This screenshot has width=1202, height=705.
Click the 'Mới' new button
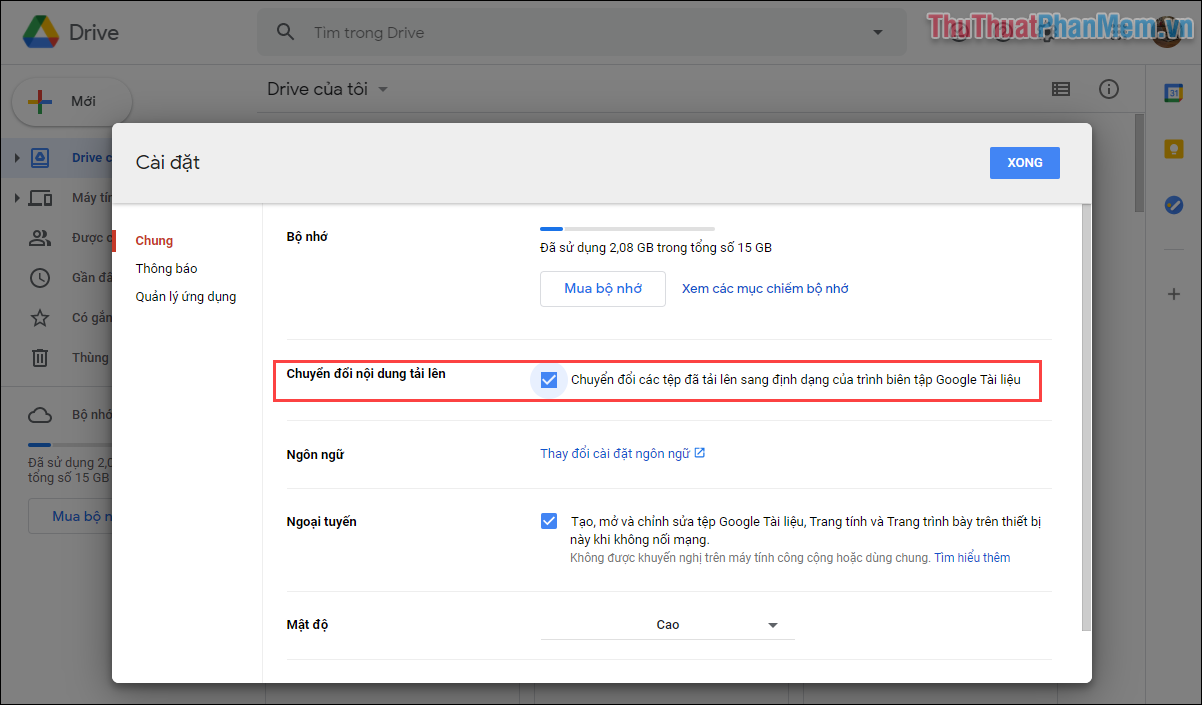(x=72, y=102)
